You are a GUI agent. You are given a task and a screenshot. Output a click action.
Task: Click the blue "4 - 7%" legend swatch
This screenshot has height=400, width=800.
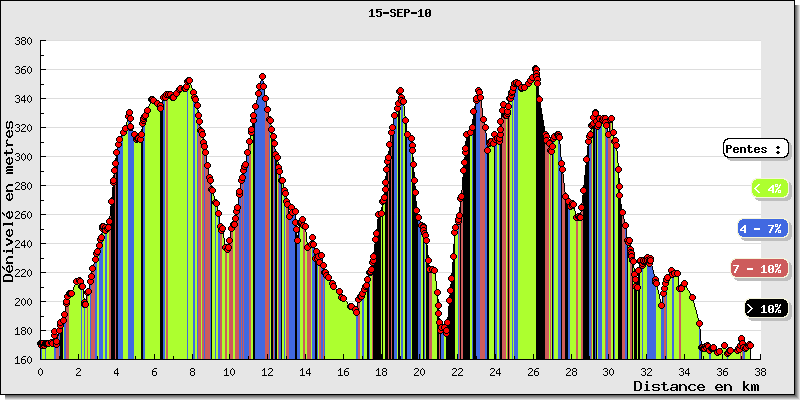click(x=762, y=229)
